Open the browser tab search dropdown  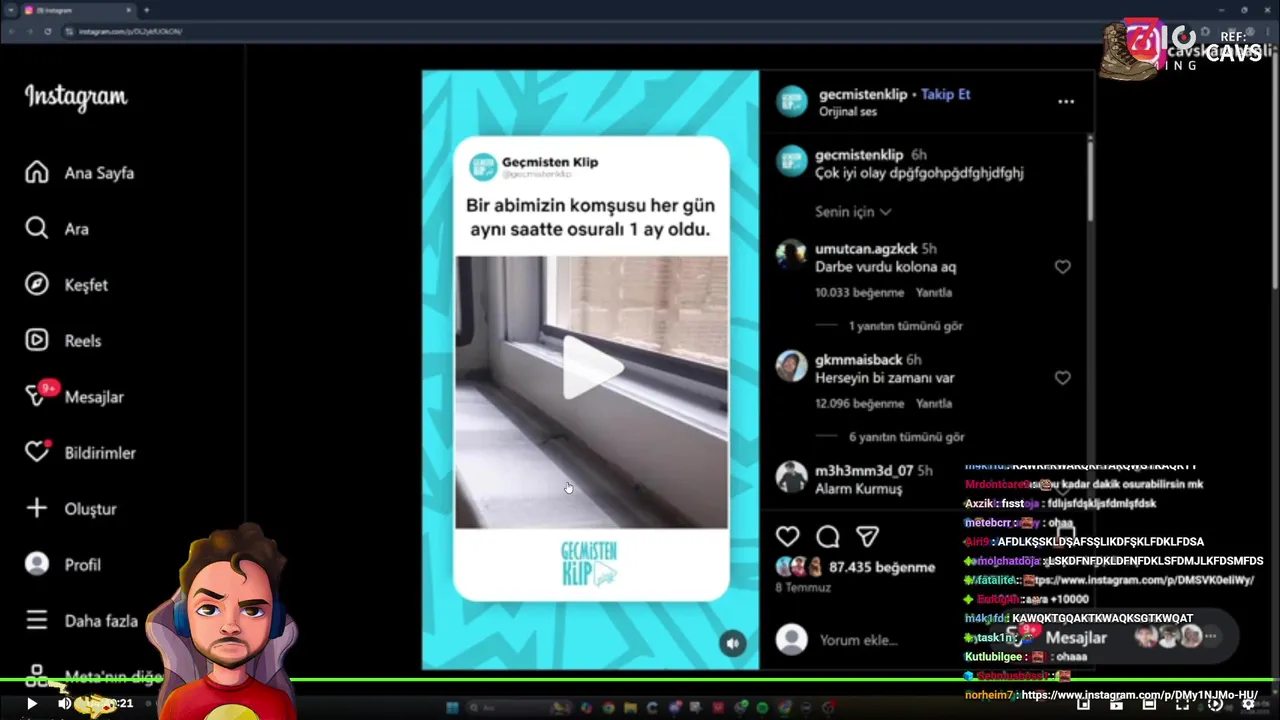10,10
